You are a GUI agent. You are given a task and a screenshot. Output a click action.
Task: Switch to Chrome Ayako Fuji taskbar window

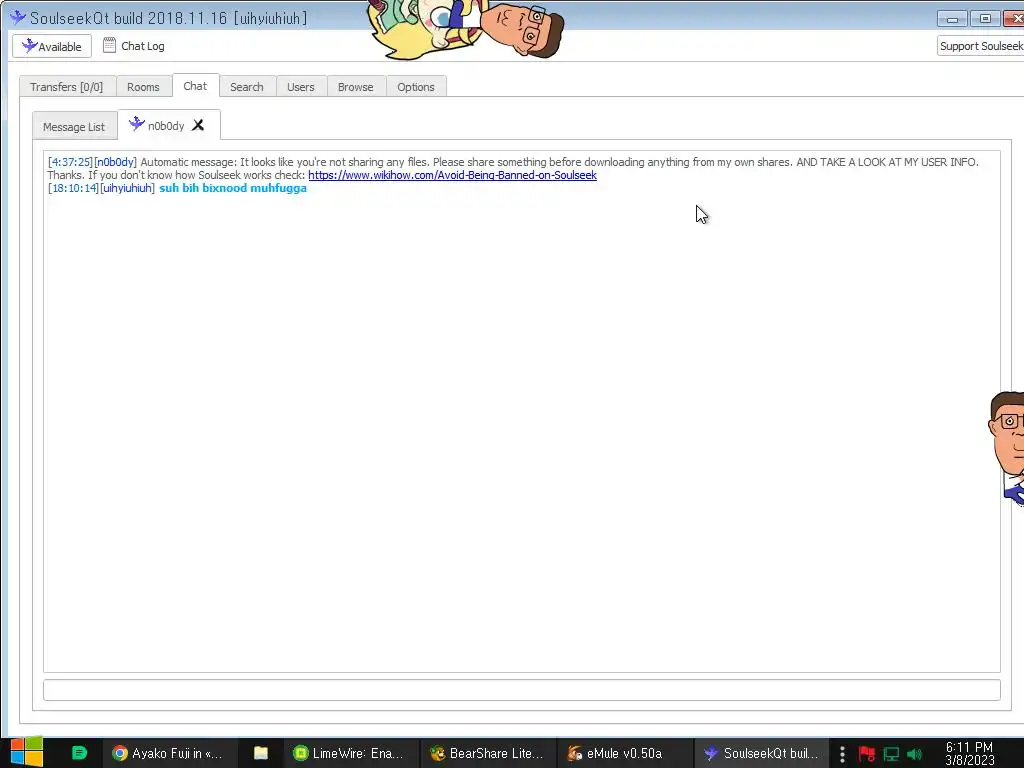(x=168, y=753)
